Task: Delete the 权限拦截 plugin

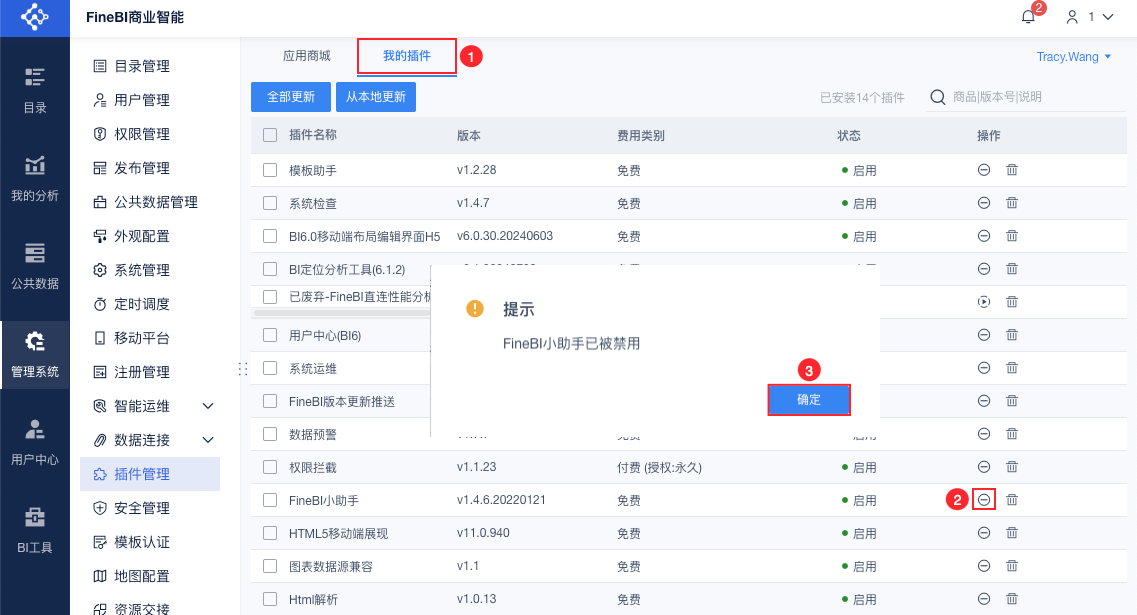Action: 1012,467
